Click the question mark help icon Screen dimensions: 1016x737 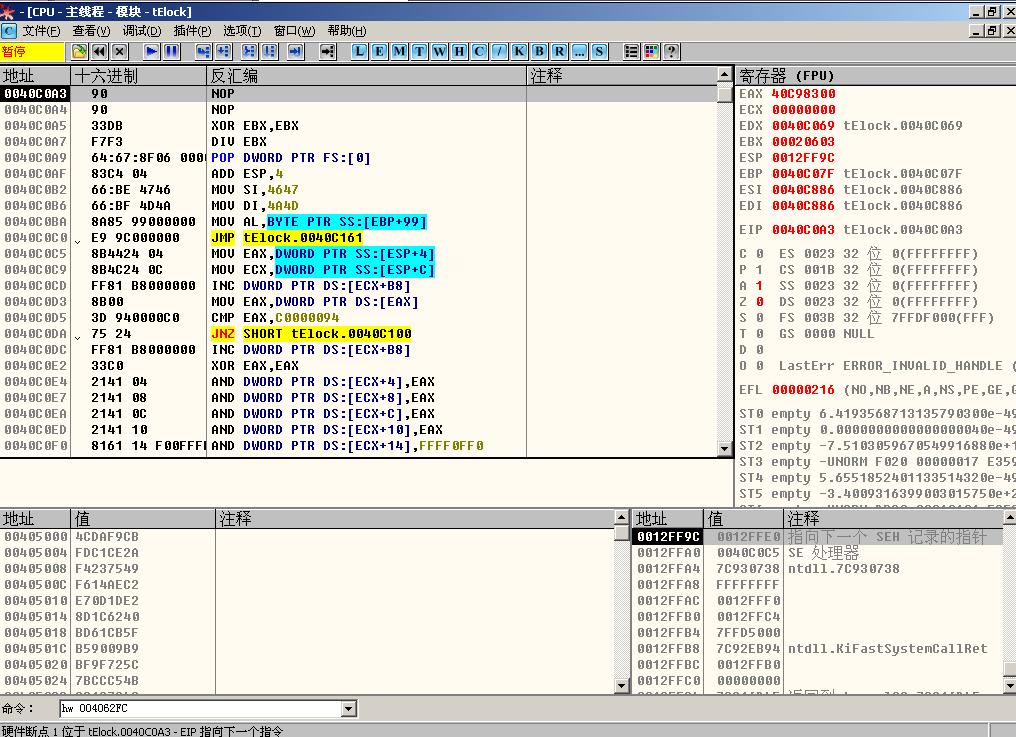click(x=671, y=51)
